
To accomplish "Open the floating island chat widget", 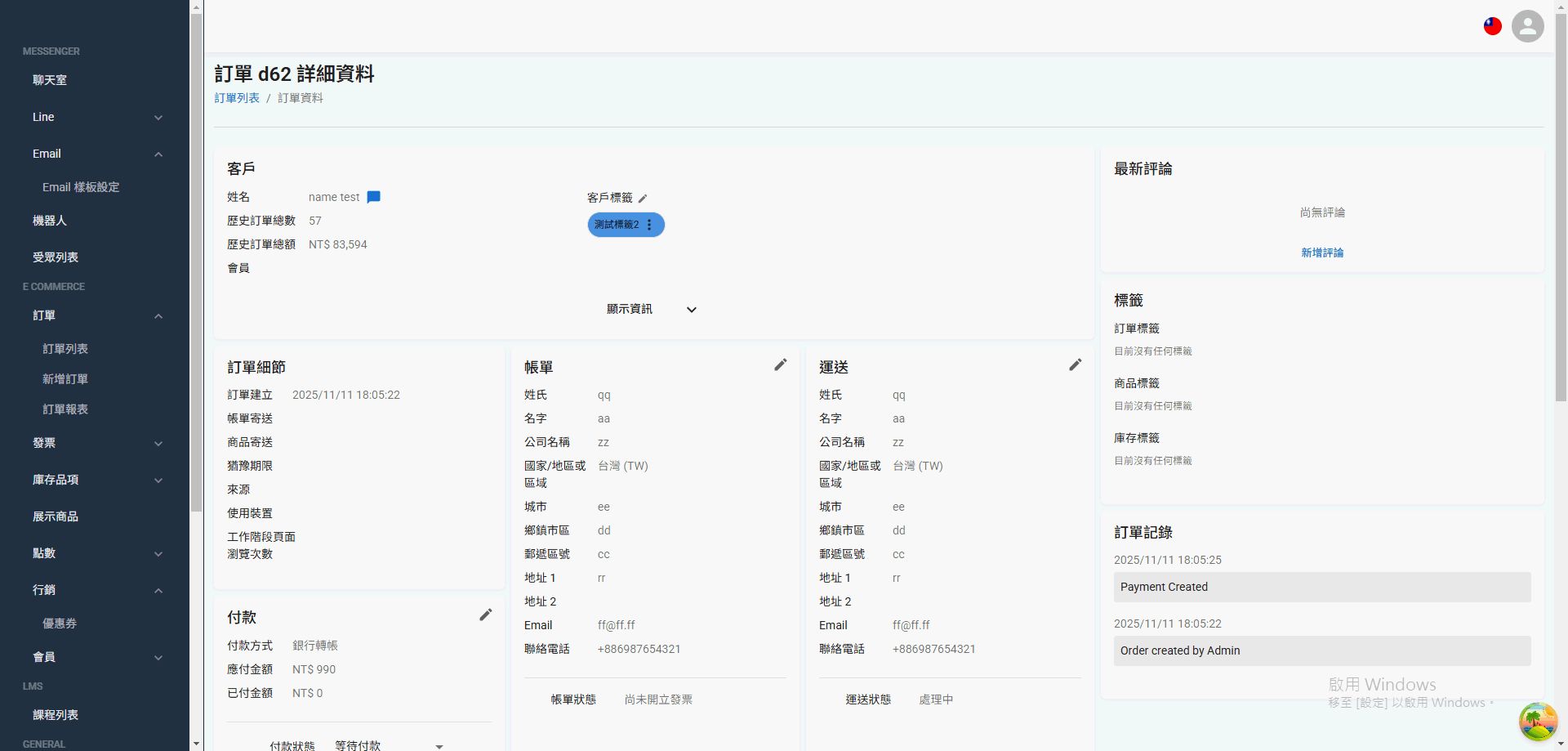I will [1538, 722].
